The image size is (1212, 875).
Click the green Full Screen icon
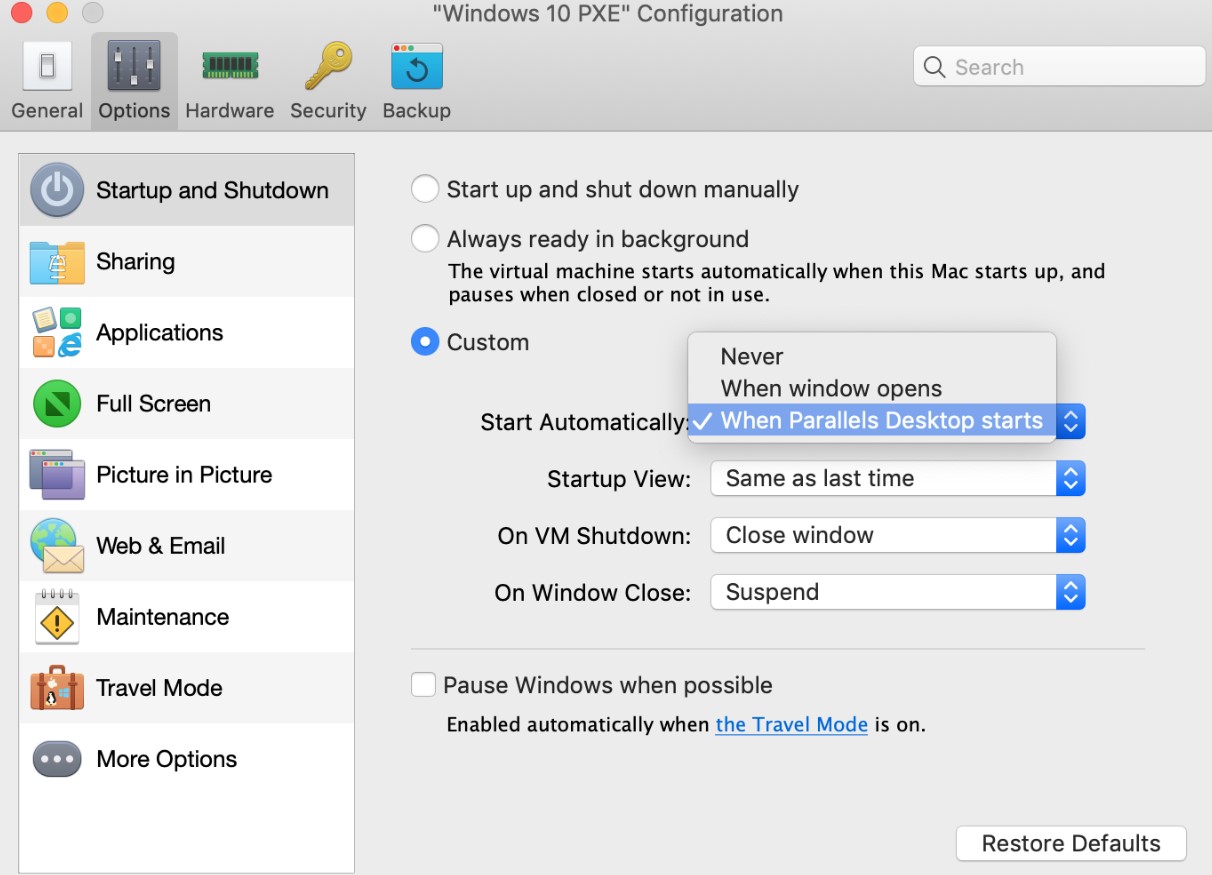click(57, 404)
